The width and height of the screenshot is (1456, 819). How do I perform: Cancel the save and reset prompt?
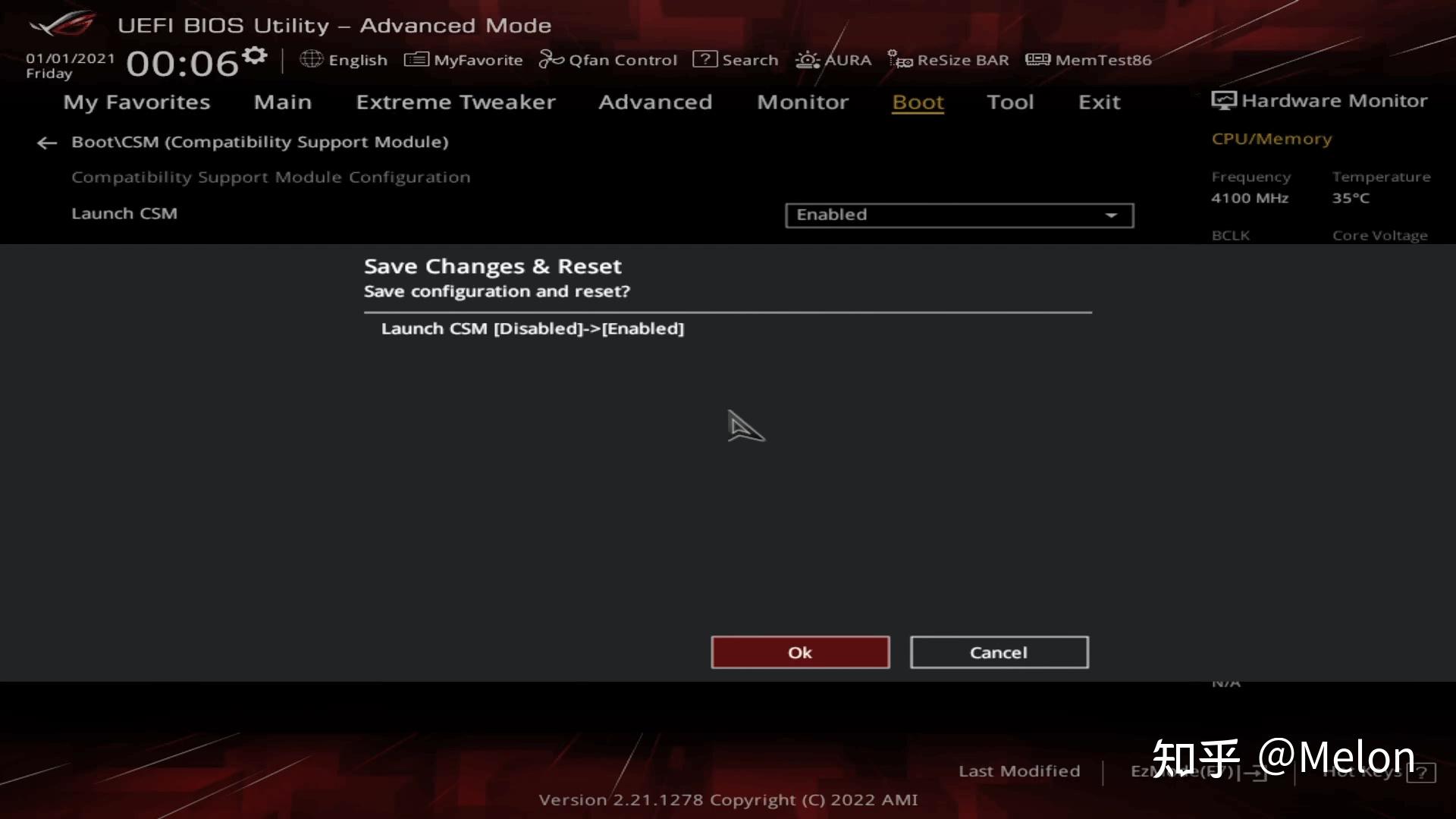click(x=999, y=651)
